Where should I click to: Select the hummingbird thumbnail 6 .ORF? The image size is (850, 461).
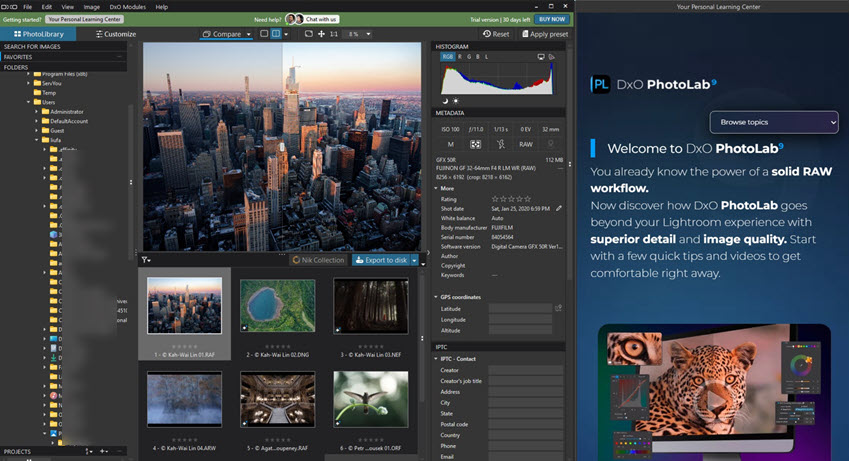(x=371, y=399)
